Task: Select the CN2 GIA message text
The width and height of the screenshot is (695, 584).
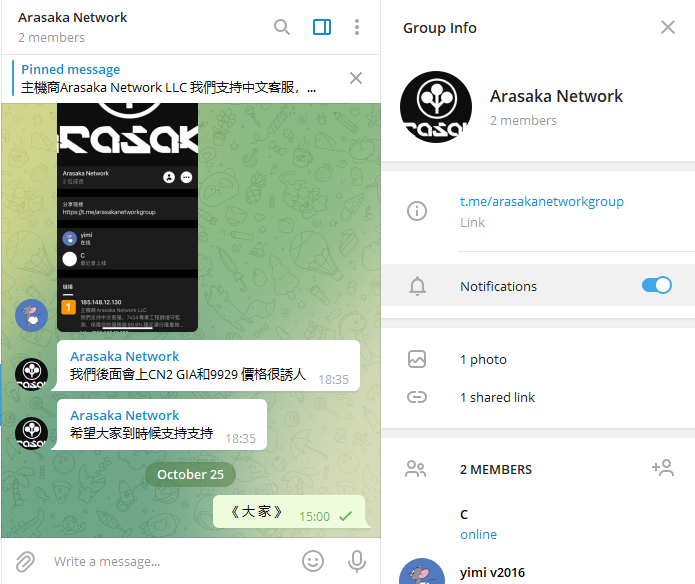Action: click(187, 375)
